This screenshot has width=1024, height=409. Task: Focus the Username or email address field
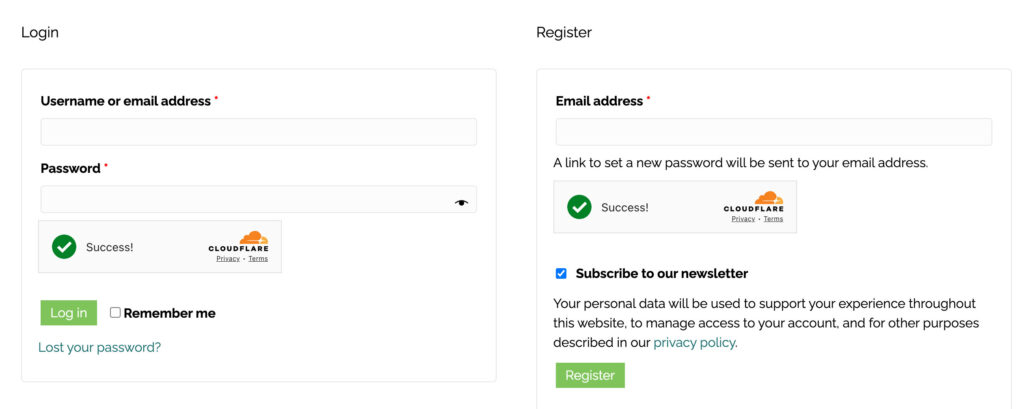258,132
